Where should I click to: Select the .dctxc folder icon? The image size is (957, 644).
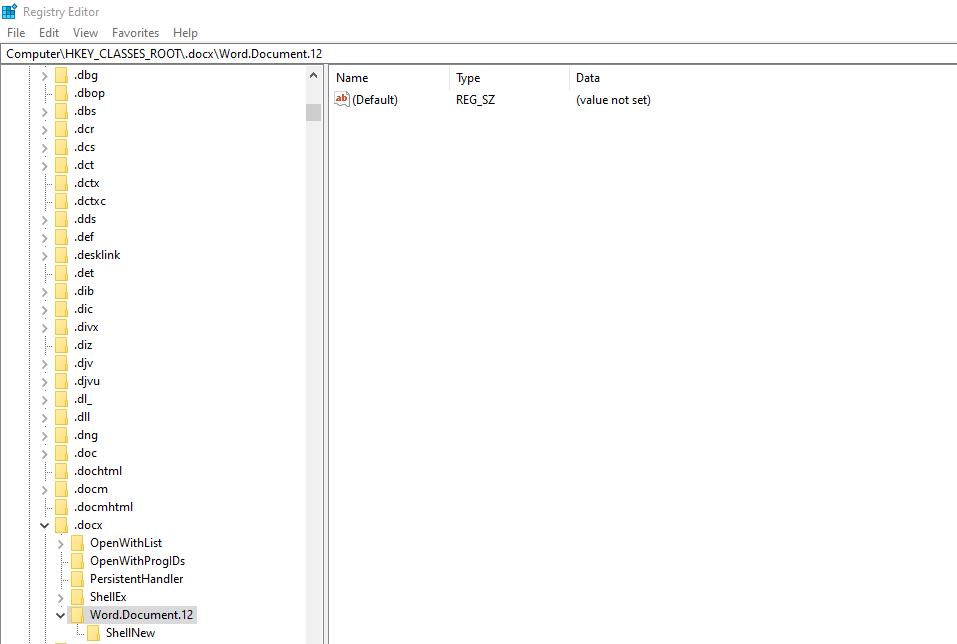tap(61, 201)
